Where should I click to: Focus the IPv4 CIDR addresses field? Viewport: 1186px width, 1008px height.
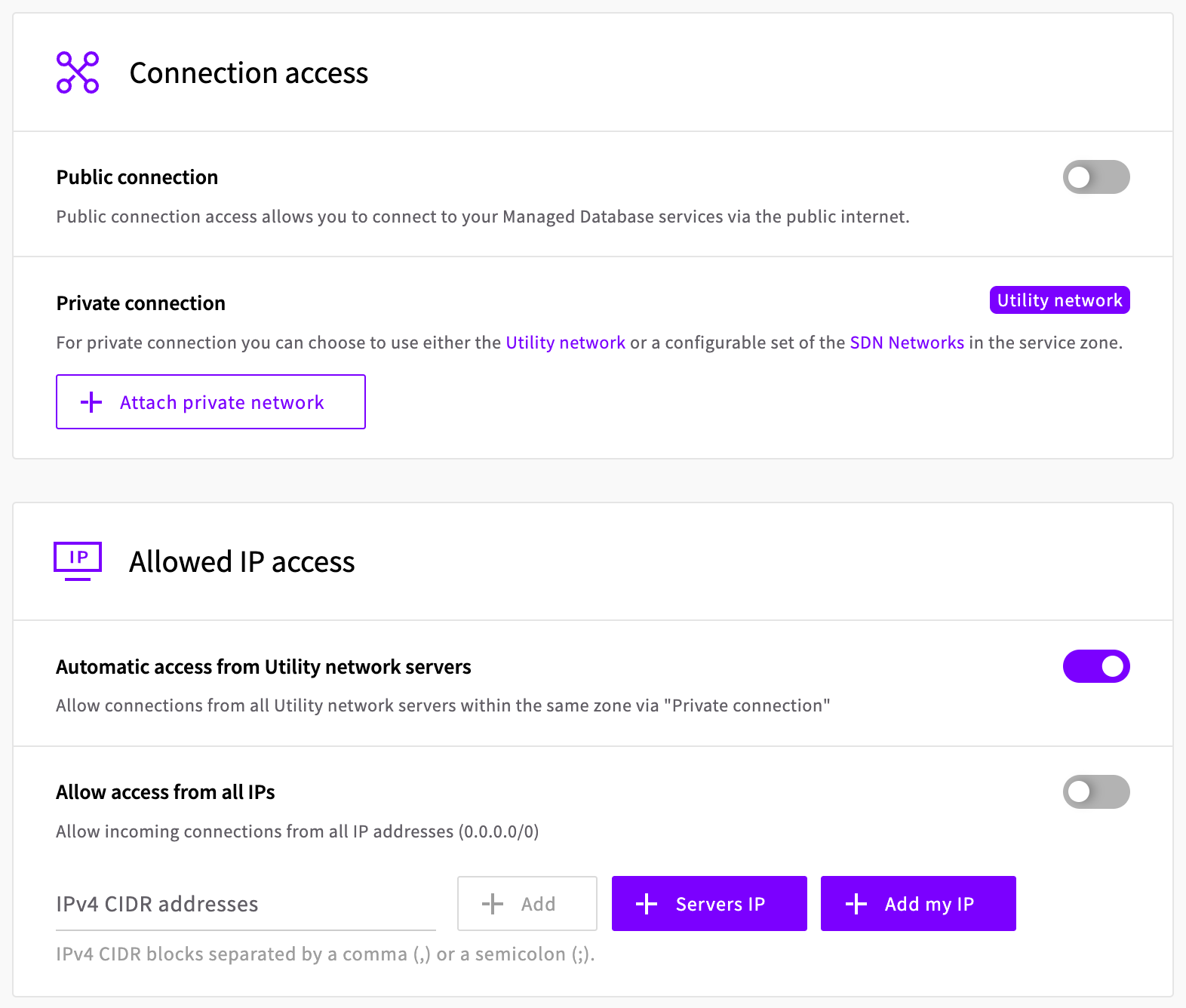[x=246, y=904]
